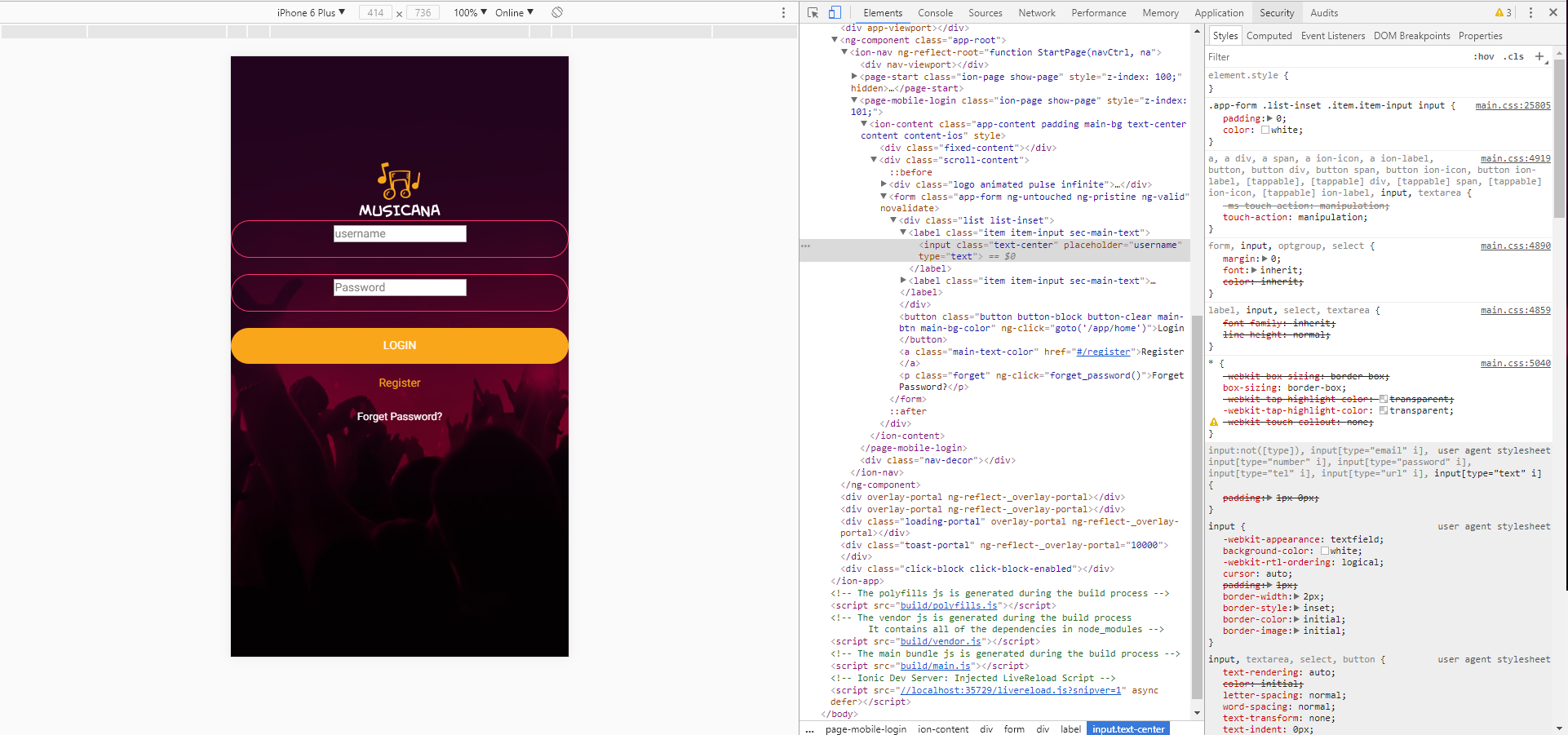This screenshot has width=1568, height=735.
Task: Expand the margin shorthand property
Action: 1265,259
